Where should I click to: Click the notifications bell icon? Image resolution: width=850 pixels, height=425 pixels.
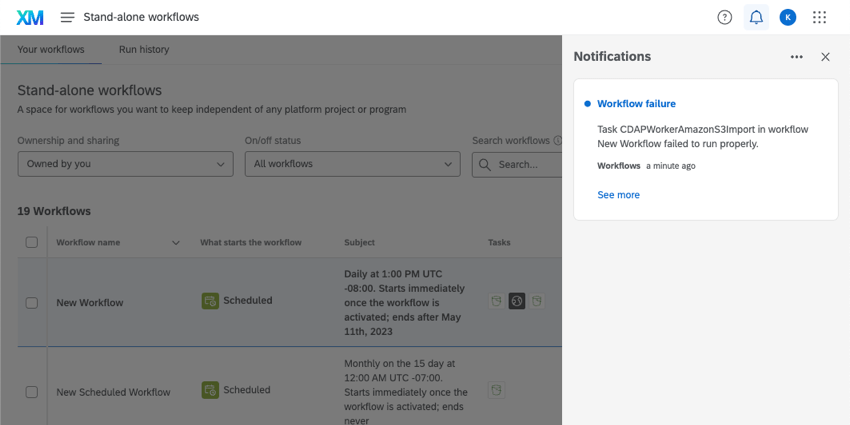point(756,17)
